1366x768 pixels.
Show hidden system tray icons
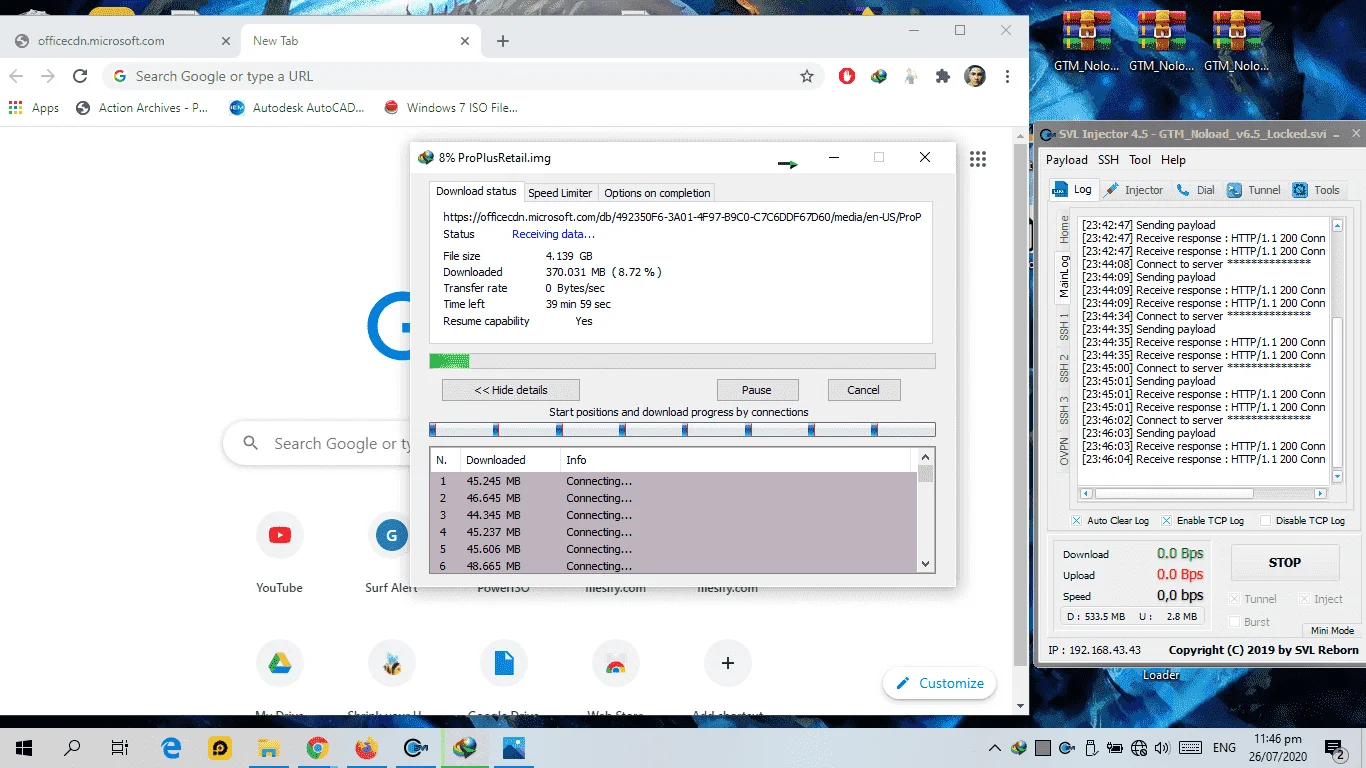coord(995,747)
